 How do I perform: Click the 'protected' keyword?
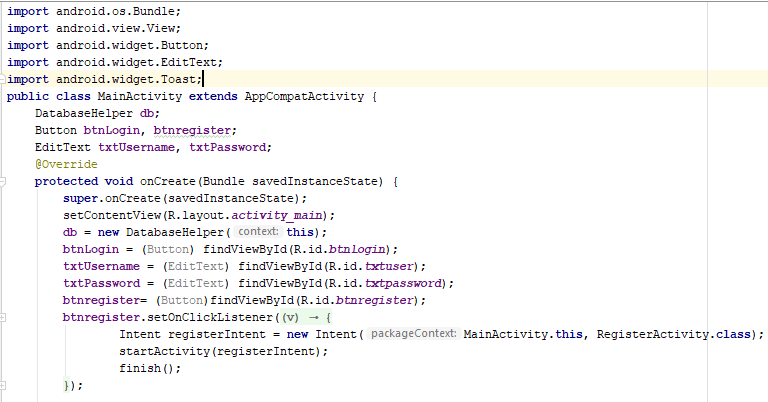(x=66, y=182)
